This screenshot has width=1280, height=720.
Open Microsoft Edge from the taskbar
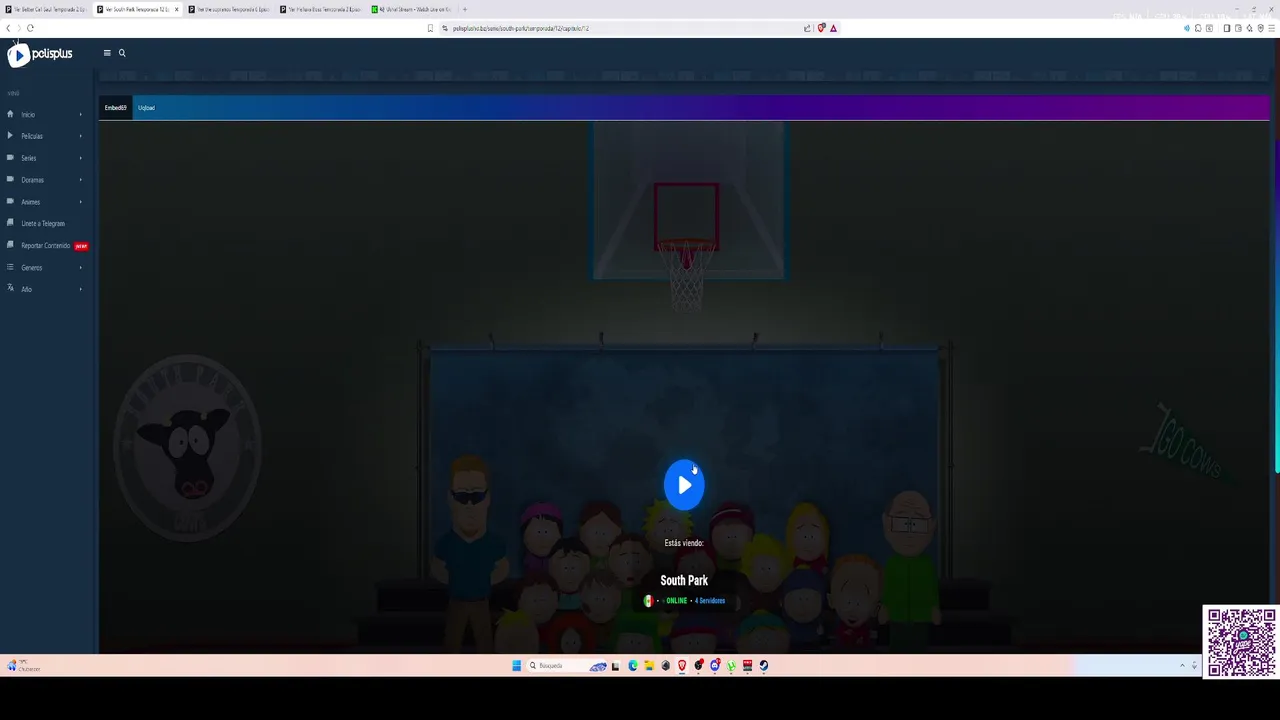tap(633, 666)
